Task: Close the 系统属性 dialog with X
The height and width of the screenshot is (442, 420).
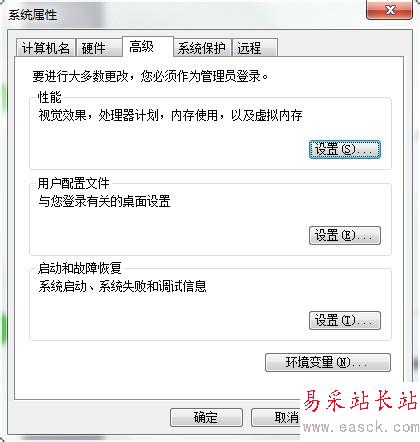Action: point(389,10)
